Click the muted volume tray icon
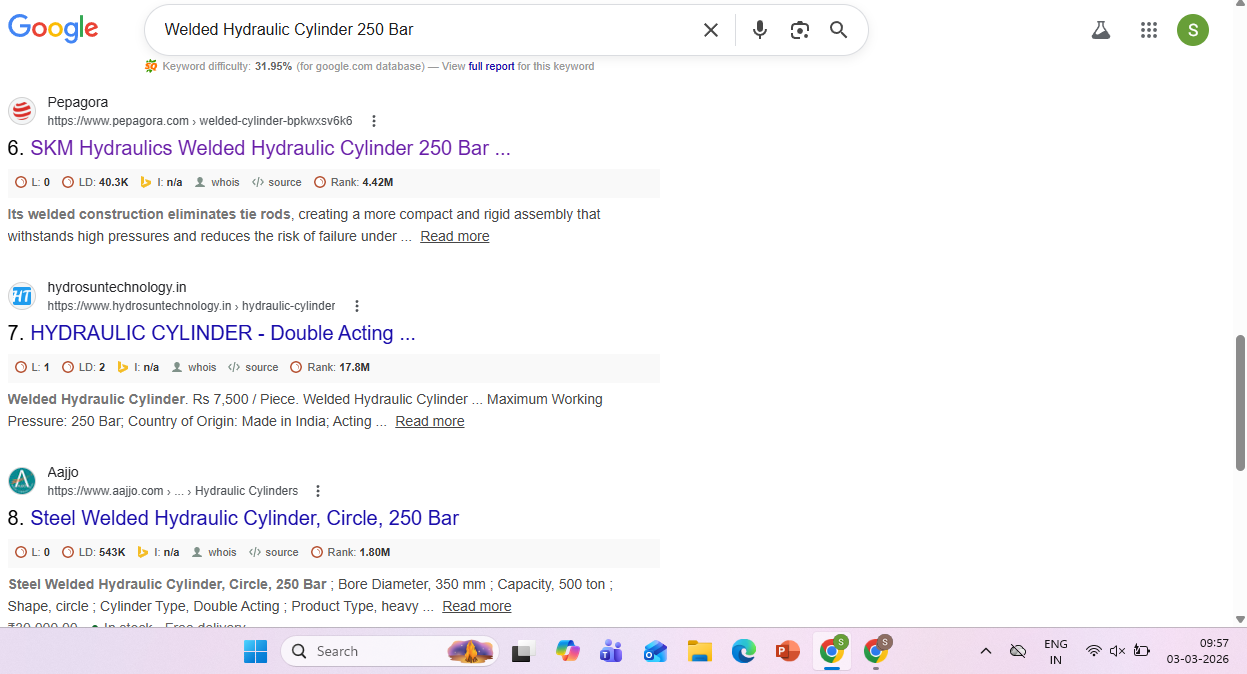This screenshot has height=674, width=1247. tap(1118, 651)
